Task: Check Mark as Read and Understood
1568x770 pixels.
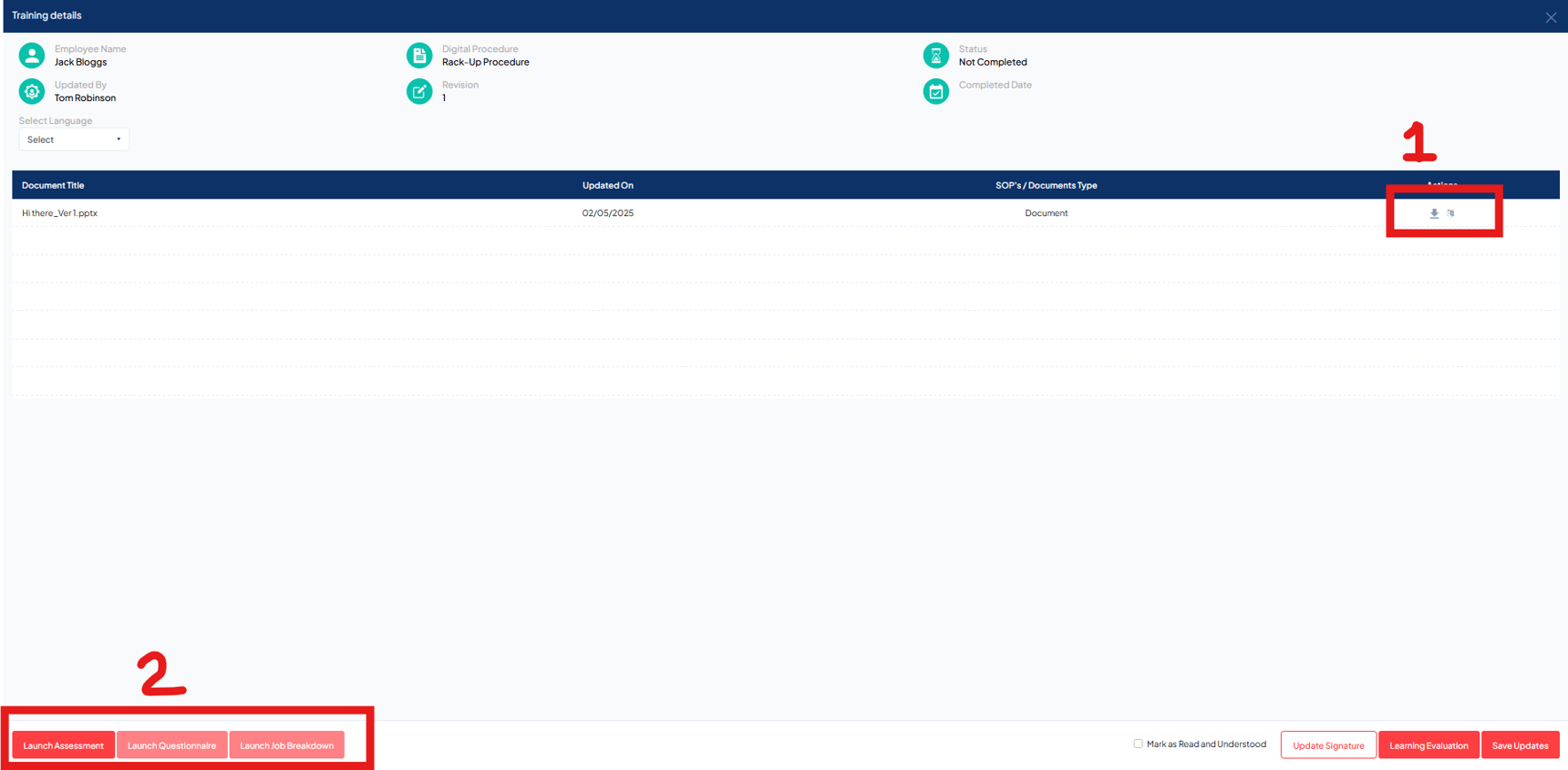Action: [x=1138, y=744]
